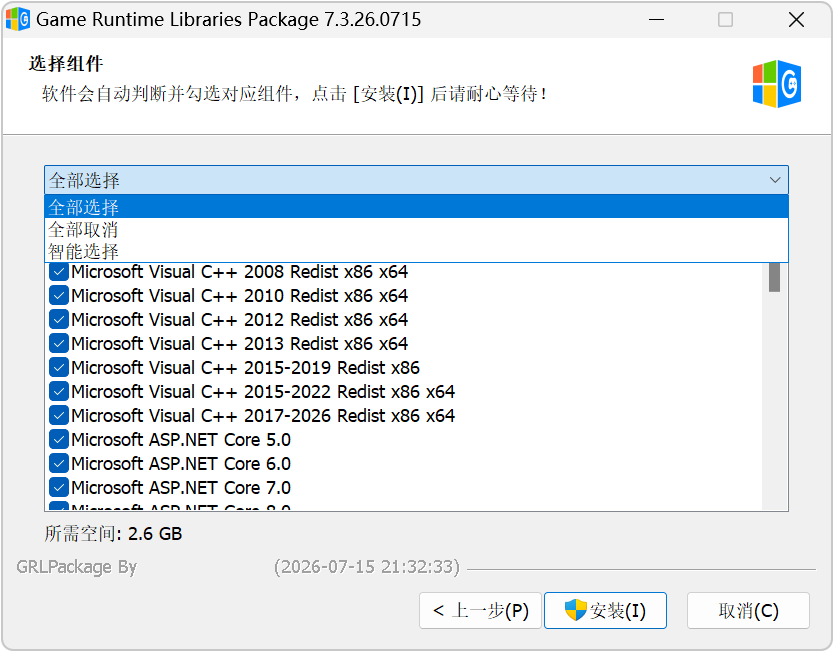Click the app icon in the title bar
This screenshot has height=654, width=834.
pyautogui.click(x=18, y=19)
